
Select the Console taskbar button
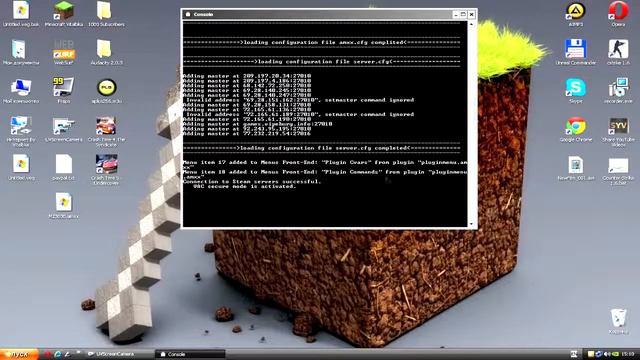click(x=190, y=354)
